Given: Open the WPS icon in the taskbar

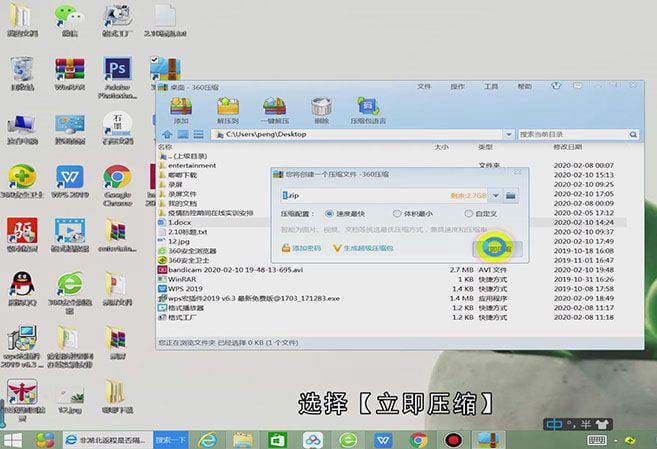Looking at the screenshot, I should 383,440.
